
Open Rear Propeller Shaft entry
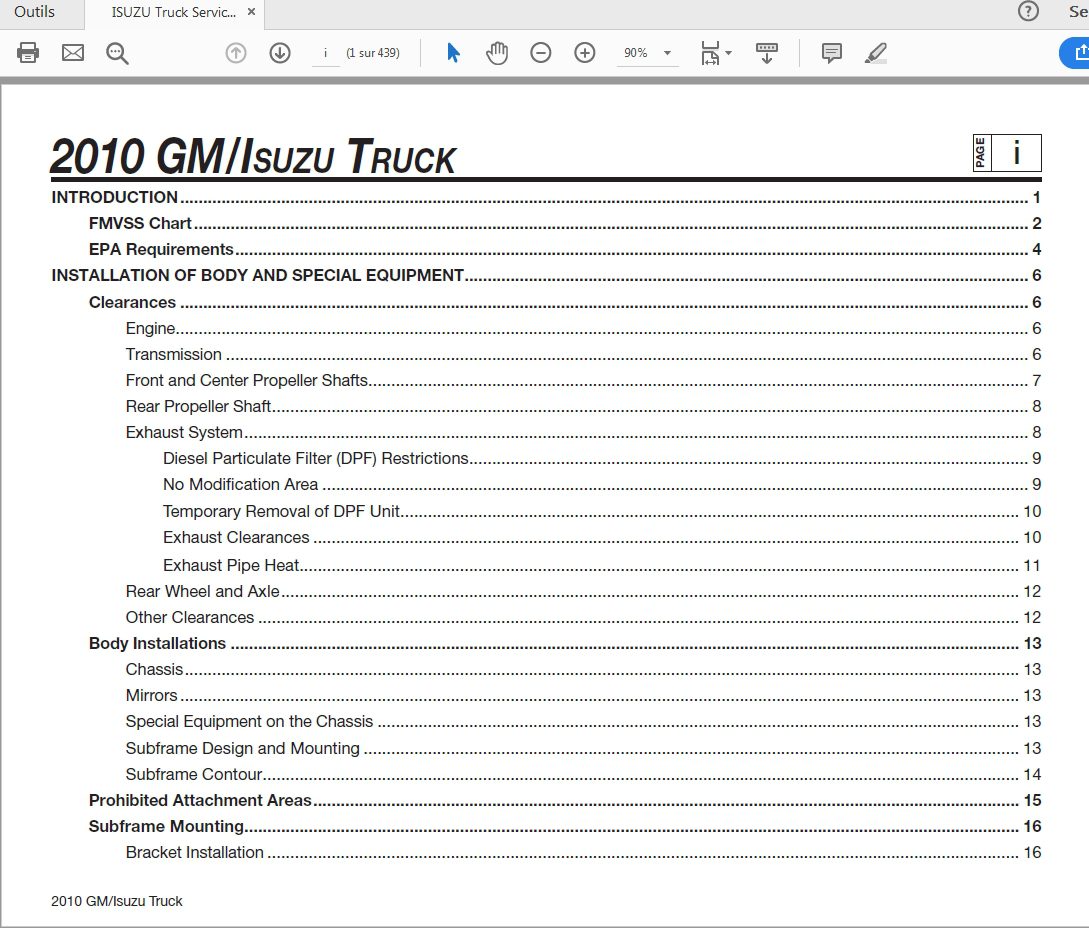pos(583,406)
